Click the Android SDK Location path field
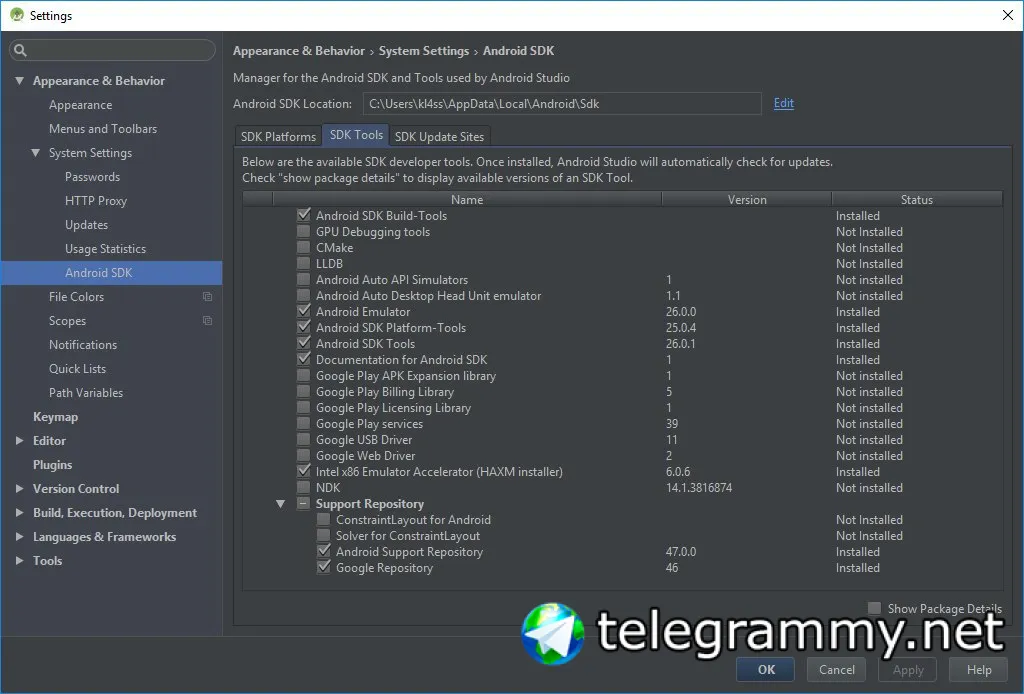The image size is (1024, 694). (x=562, y=103)
